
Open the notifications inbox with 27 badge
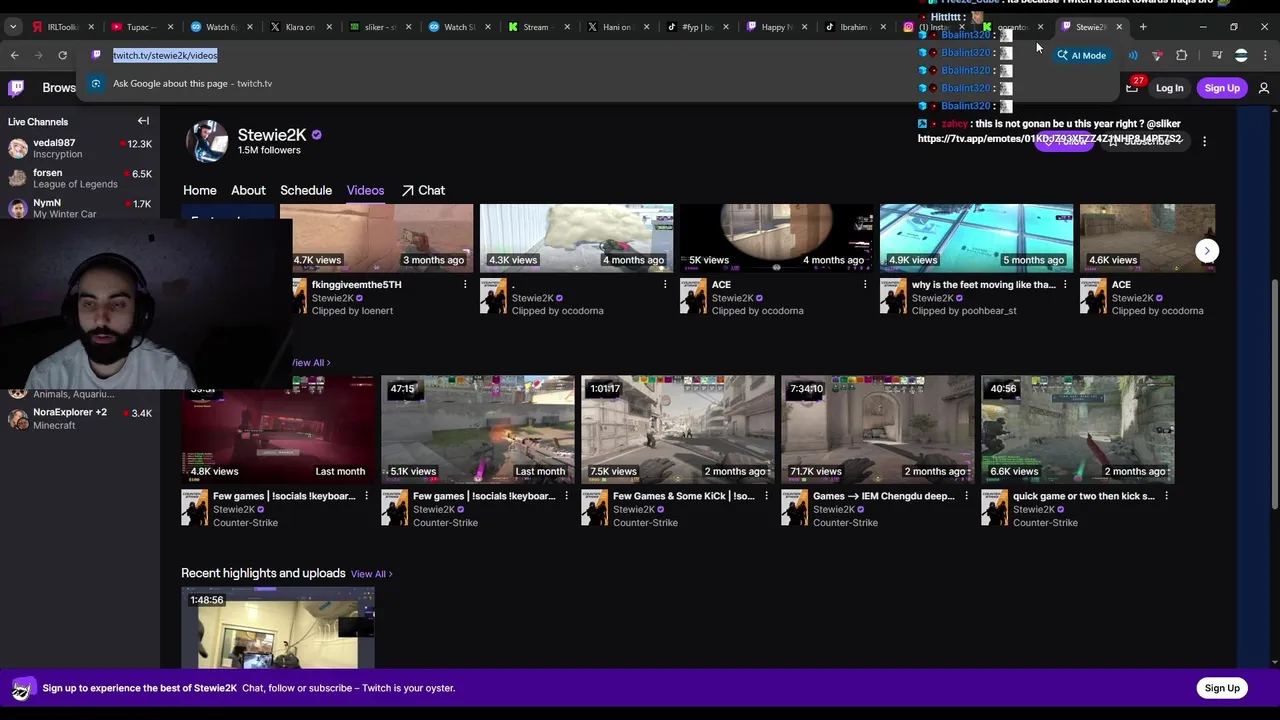(x=1132, y=88)
